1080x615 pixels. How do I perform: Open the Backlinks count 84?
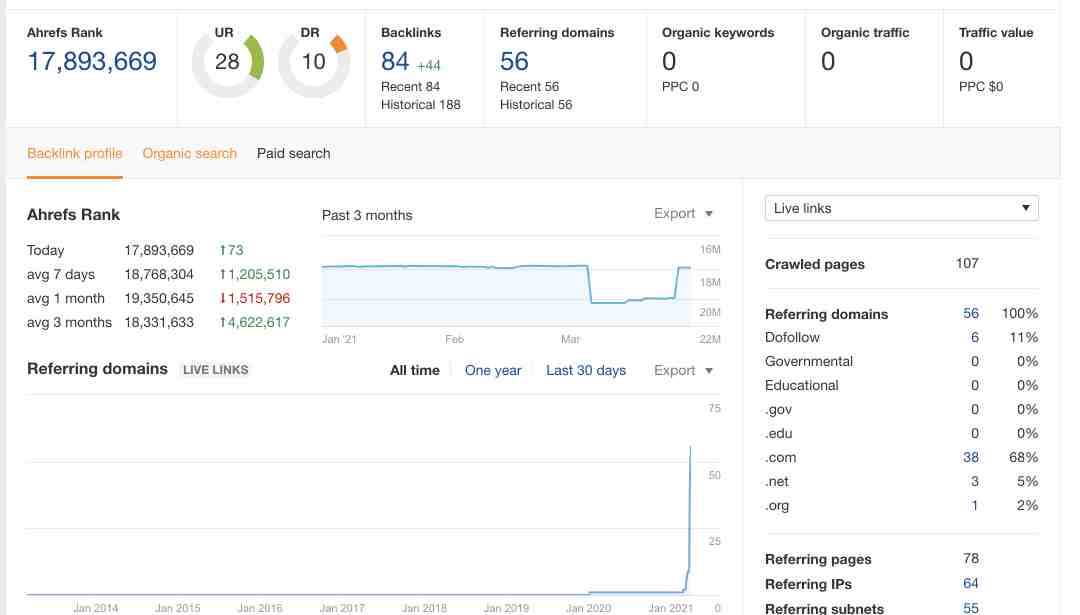pyautogui.click(x=395, y=61)
